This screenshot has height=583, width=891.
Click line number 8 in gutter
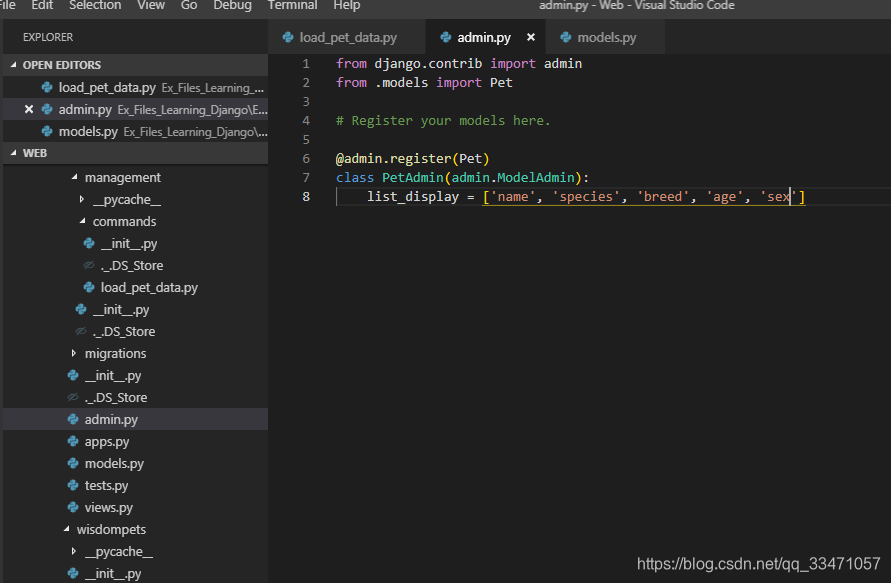click(x=306, y=197)
